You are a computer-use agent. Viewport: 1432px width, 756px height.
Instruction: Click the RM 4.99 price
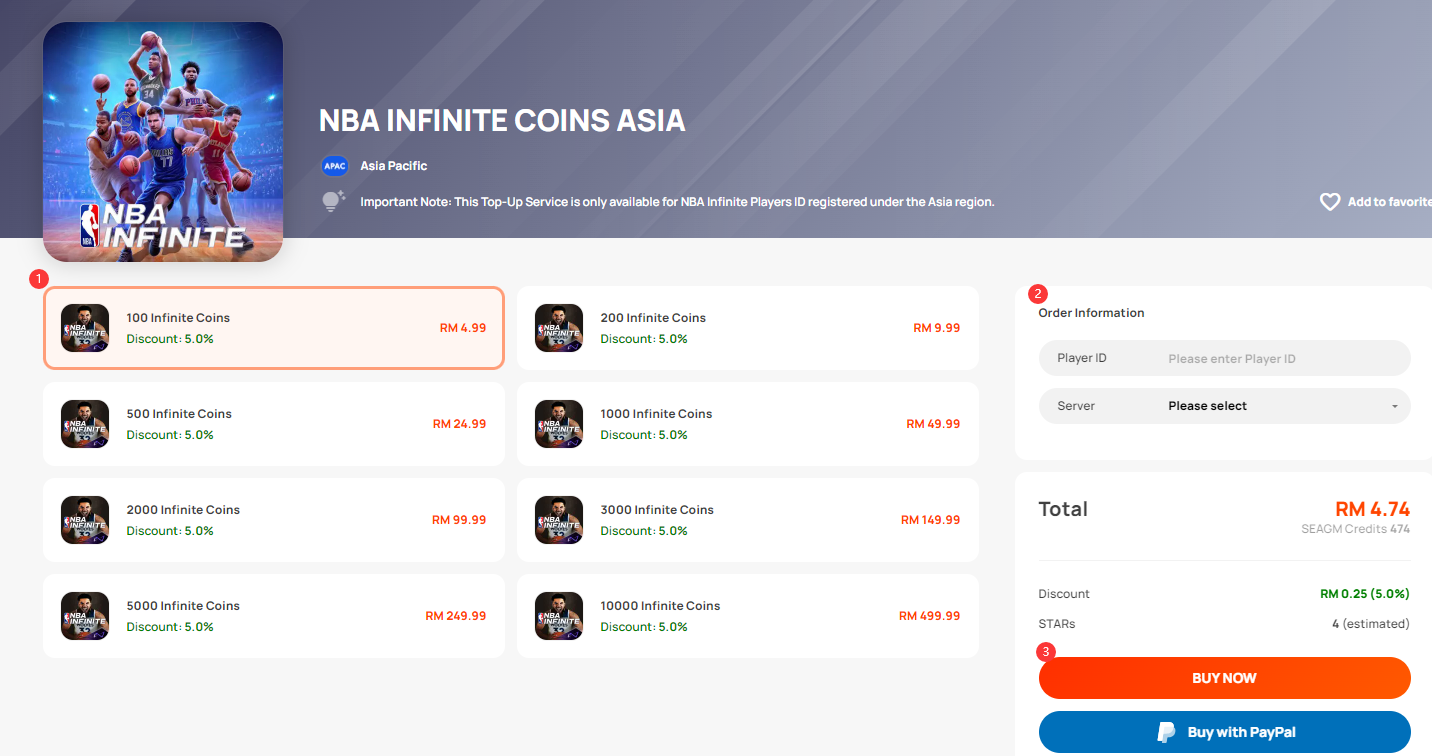(x=463, y=328)
